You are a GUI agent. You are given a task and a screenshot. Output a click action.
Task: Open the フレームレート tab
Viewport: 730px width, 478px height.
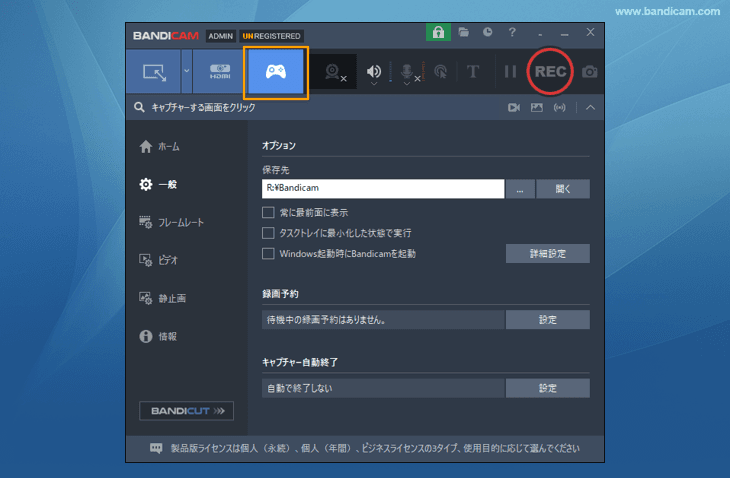click(171, 222)
